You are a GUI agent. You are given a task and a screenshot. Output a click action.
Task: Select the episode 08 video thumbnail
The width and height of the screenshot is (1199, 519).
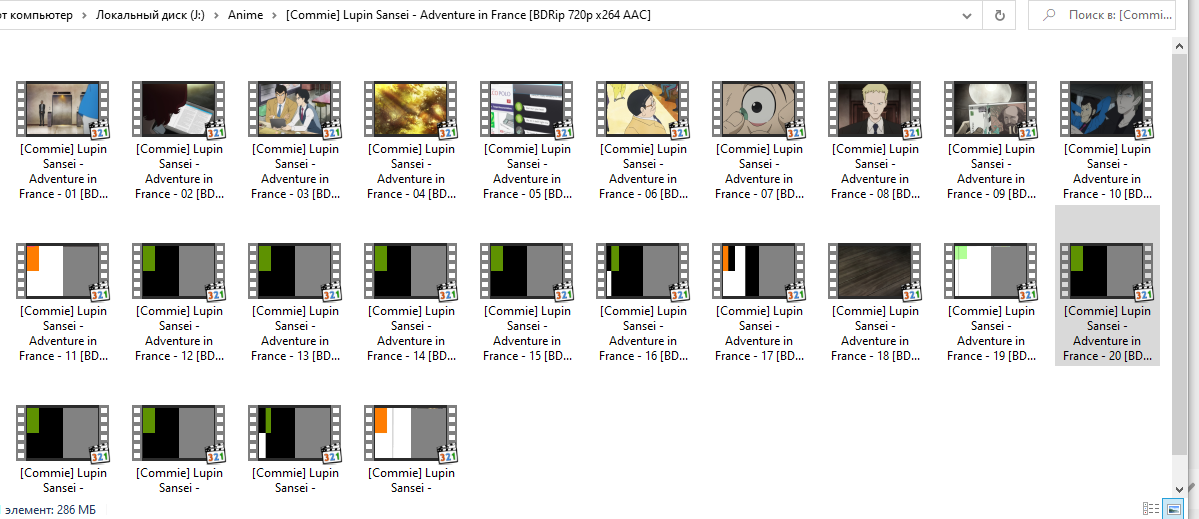pyautogui.click(x=876, y=109)
